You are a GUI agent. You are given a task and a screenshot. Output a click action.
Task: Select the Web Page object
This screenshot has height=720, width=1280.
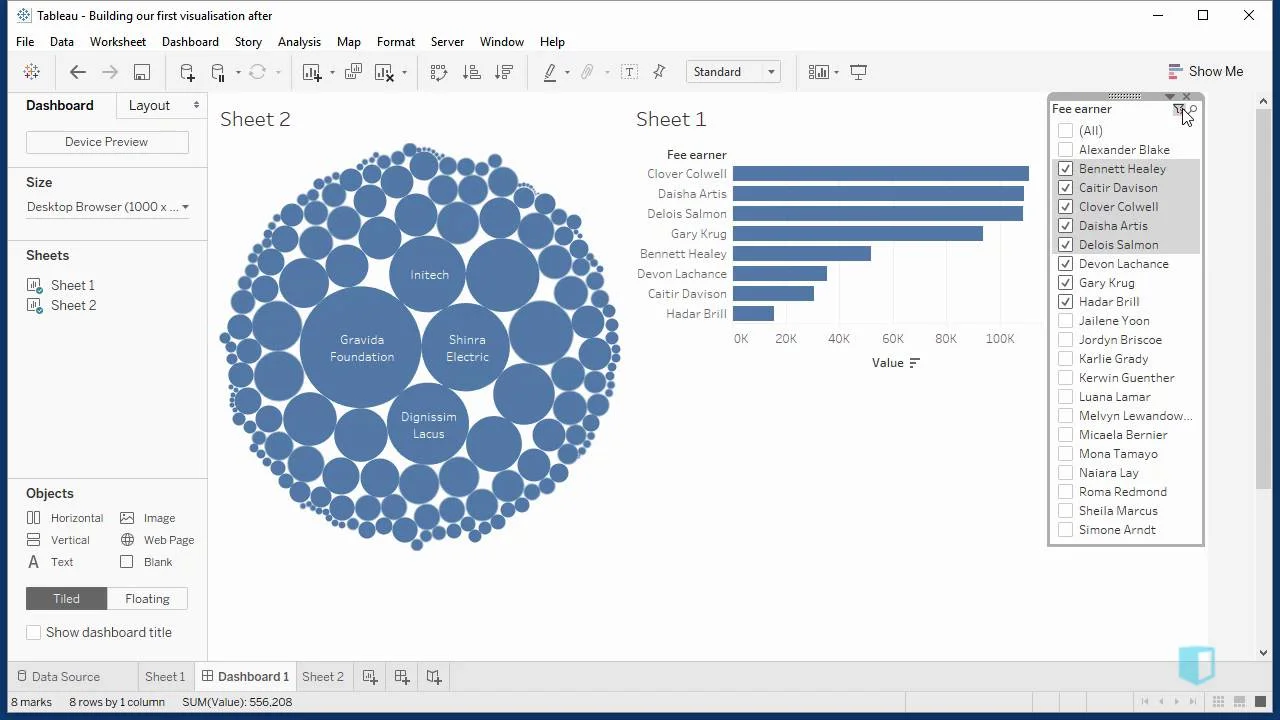157,540
